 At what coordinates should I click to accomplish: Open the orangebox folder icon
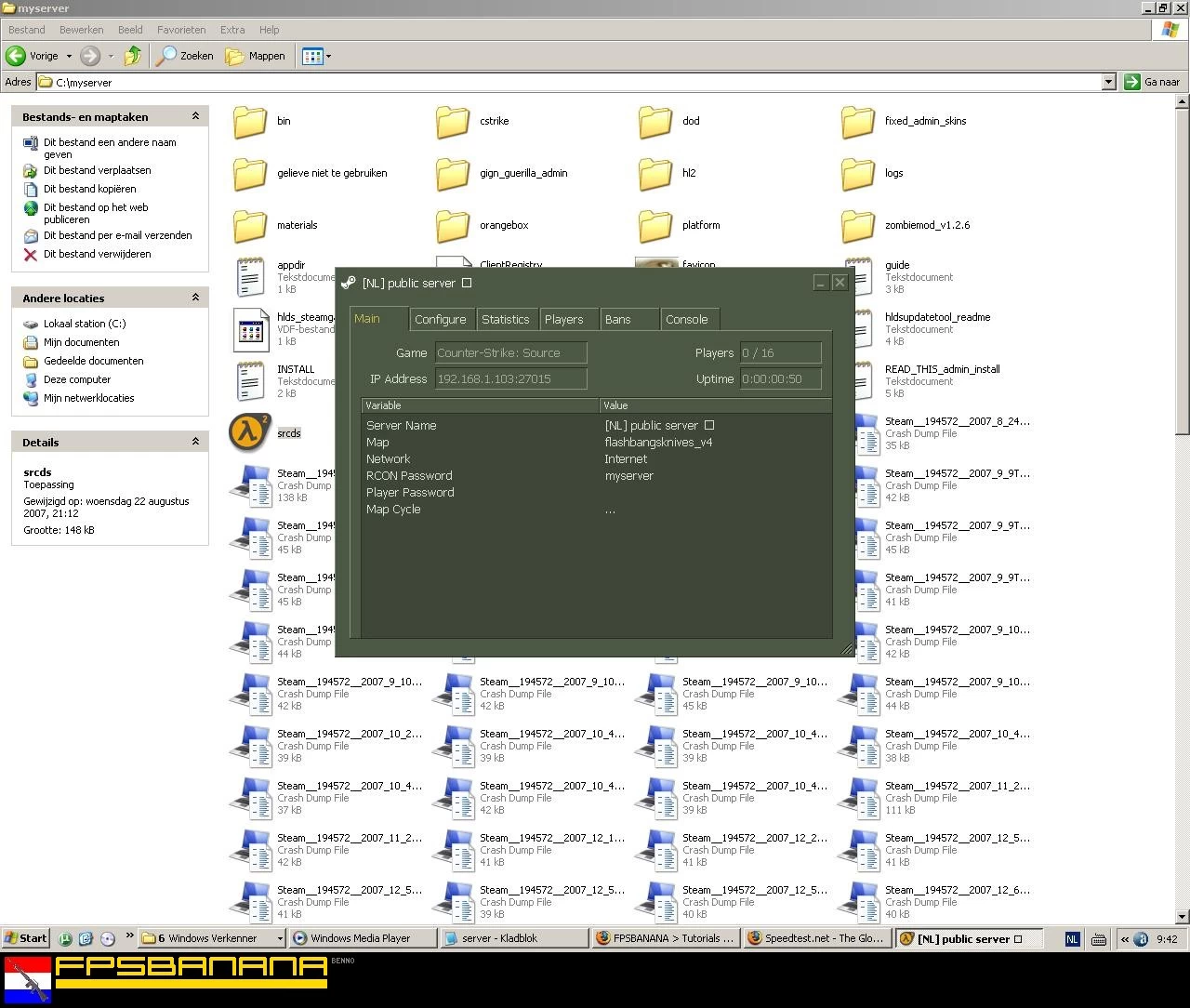[453, 226]
